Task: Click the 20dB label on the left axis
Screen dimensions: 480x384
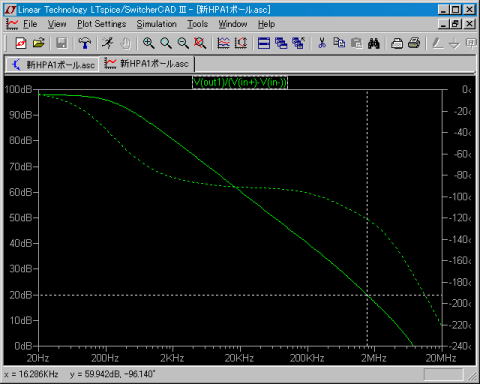Action: 21,295
